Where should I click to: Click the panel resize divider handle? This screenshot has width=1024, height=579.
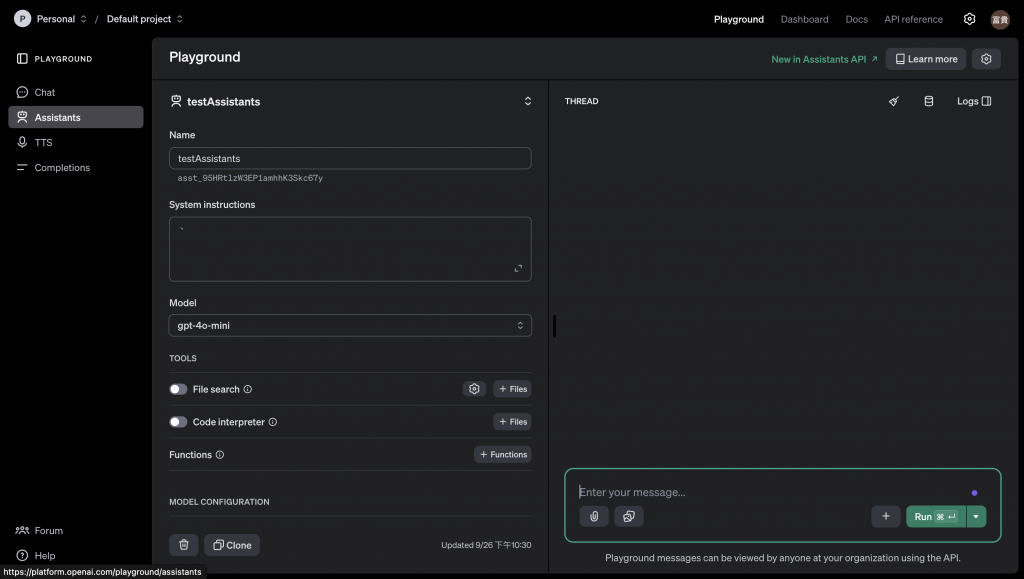pos(554,326)
